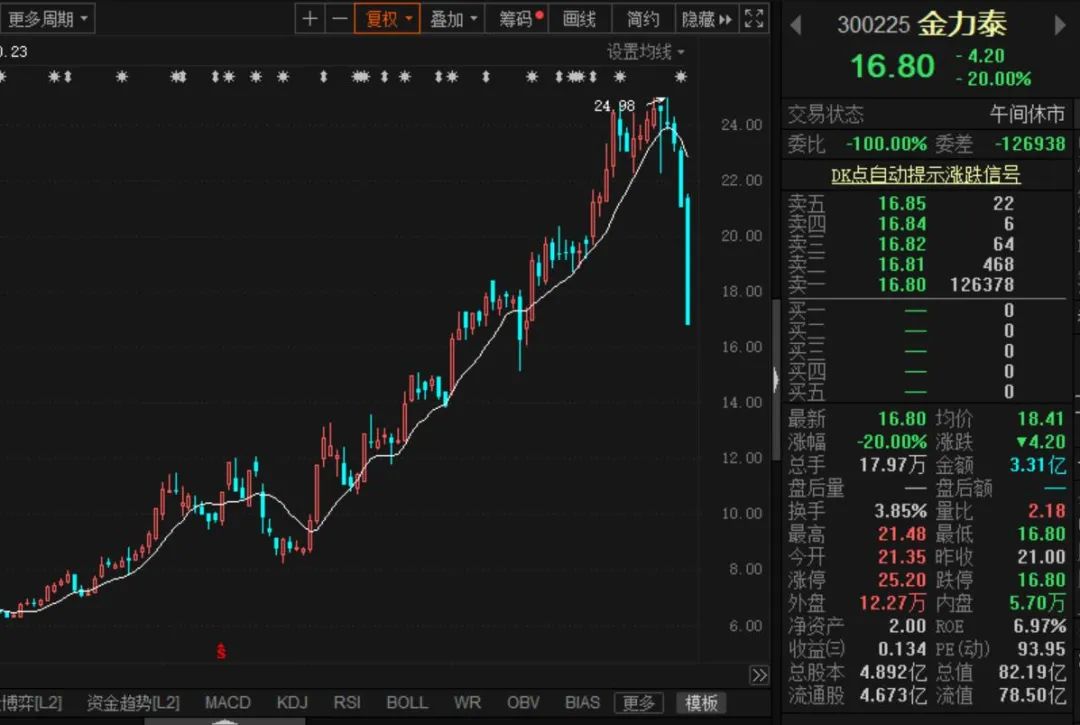The height and width of the screenshot is (725, 1080).
Task: Click 换手 value 3.85%
Action: tap(900, 511)
